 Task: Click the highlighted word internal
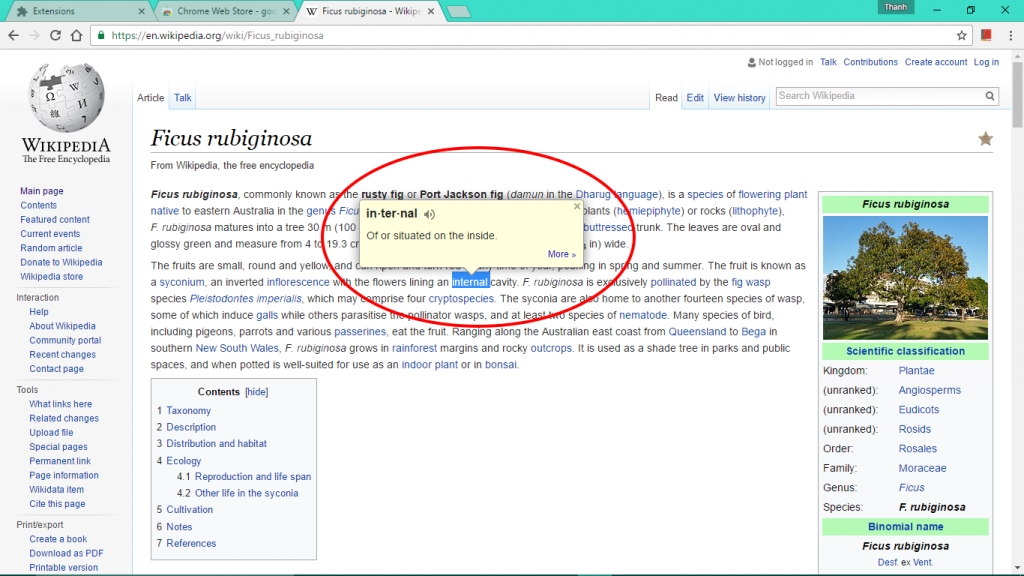click(x=470, y=282)
